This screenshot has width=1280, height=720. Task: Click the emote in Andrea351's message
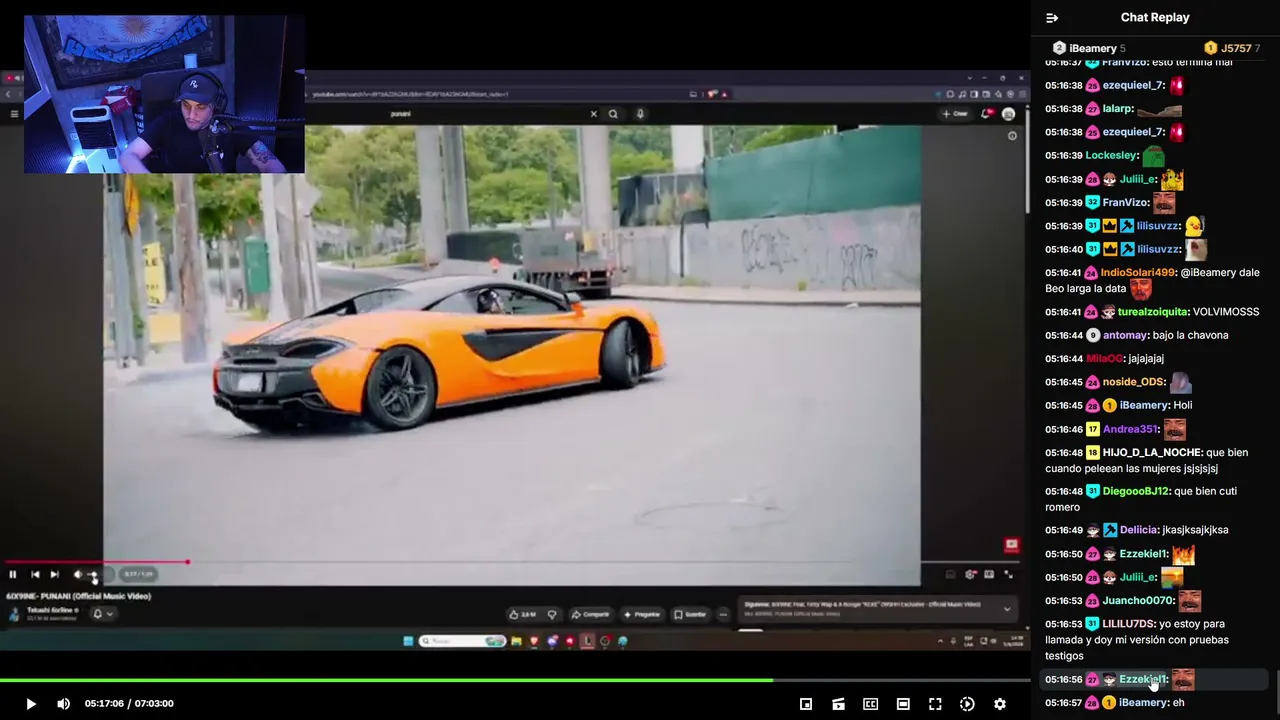point(1174,429)
